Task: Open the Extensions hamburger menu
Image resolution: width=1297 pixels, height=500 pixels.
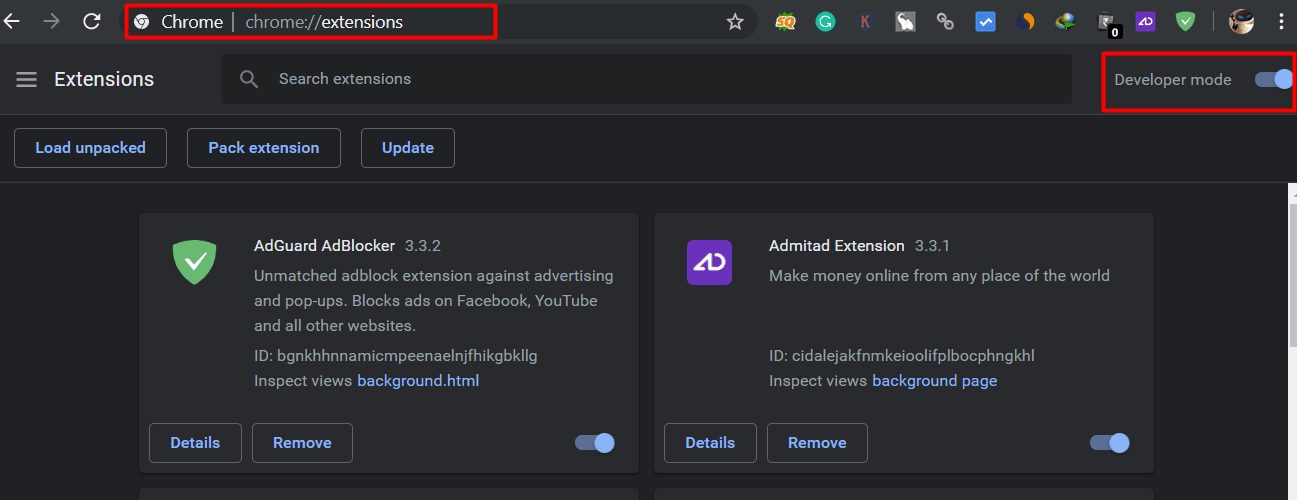Action: tap(27, 79)
